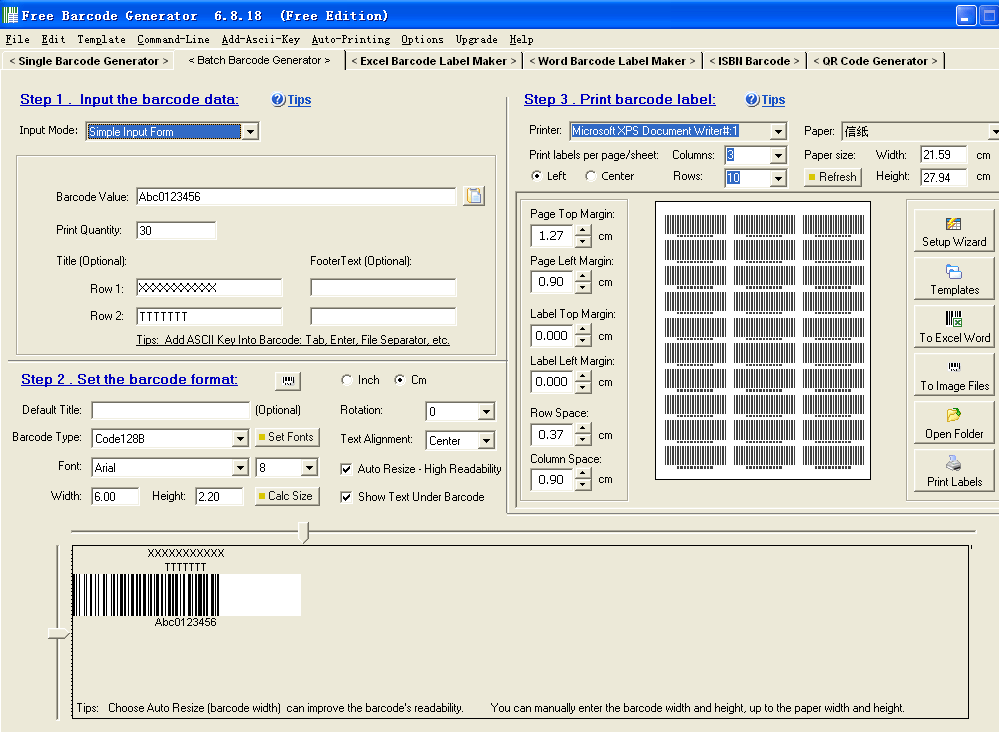Image resolution: width=999 pixels, height=732 pixels.
Task: Click the horizontal preview zoom slider handle
Action: [x=304, y=532]
